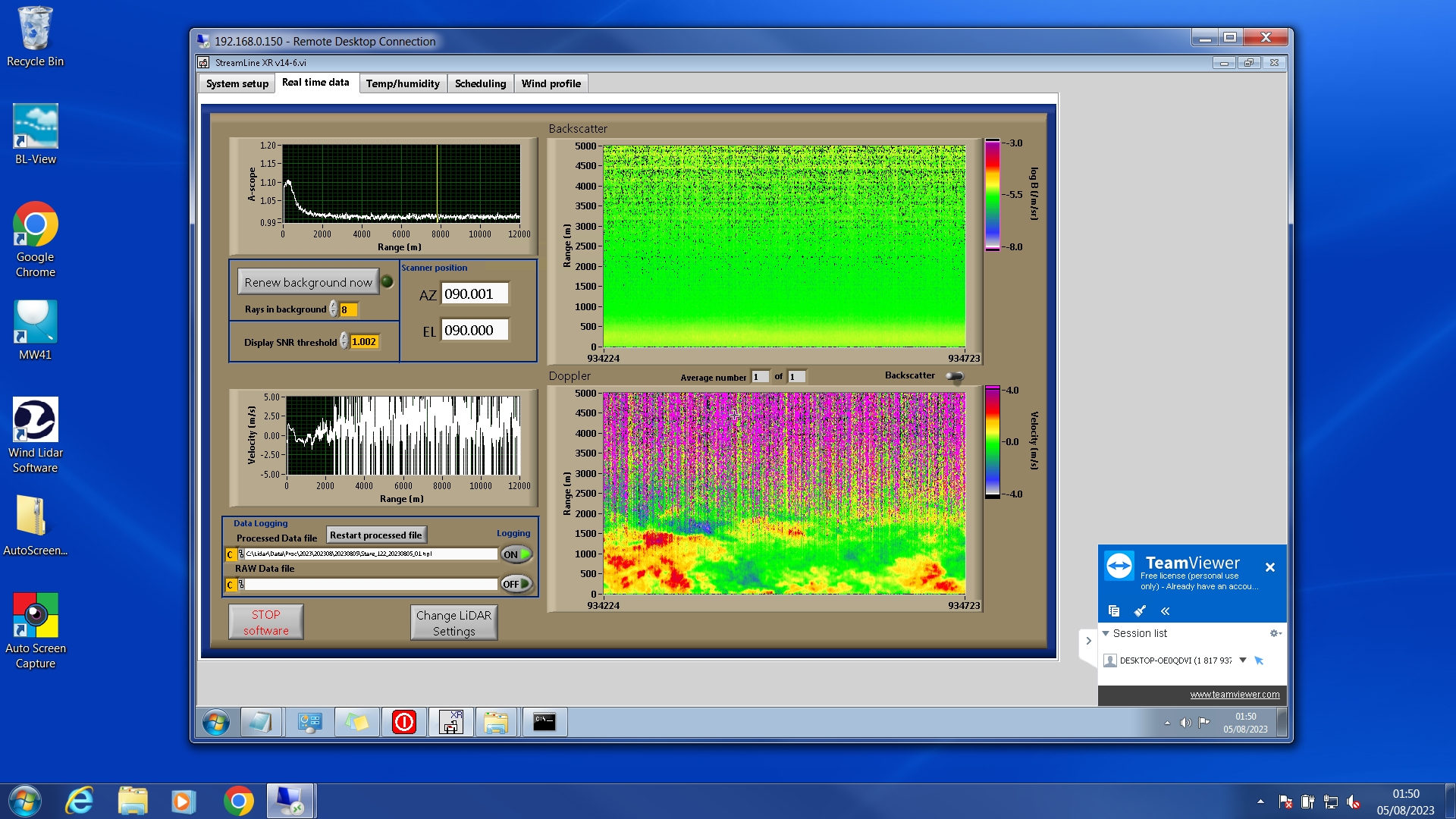
Task: Click red power icon in remote taskbar
Action: tap(403, 722)
